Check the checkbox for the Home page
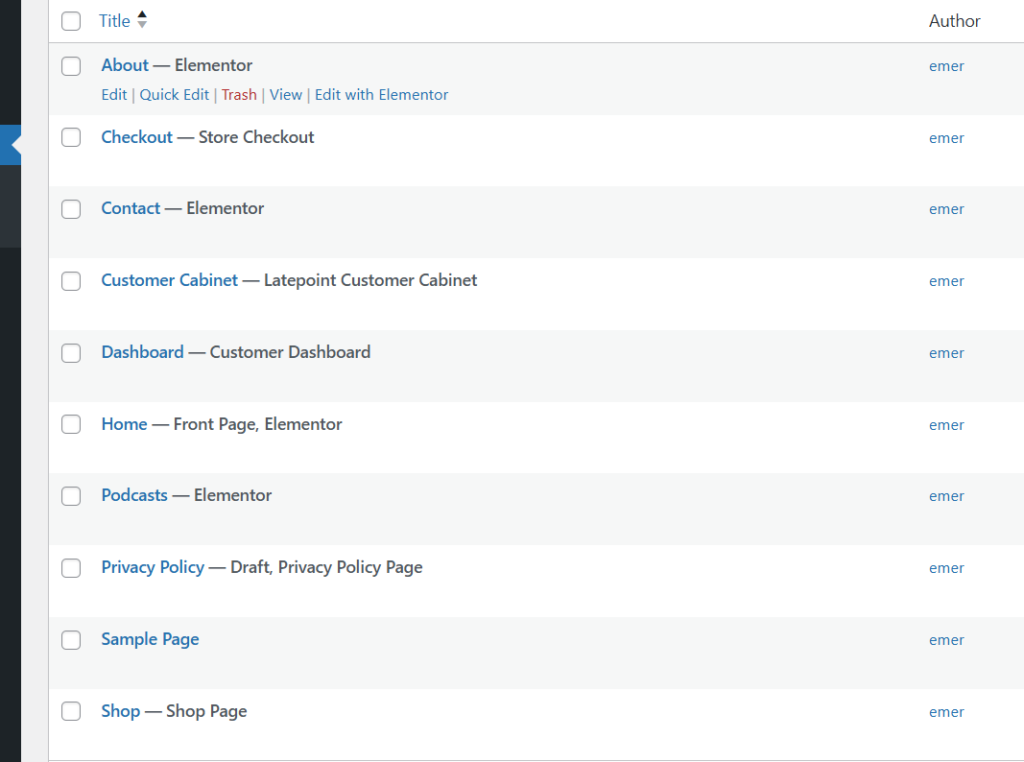 tap(71, 424)
